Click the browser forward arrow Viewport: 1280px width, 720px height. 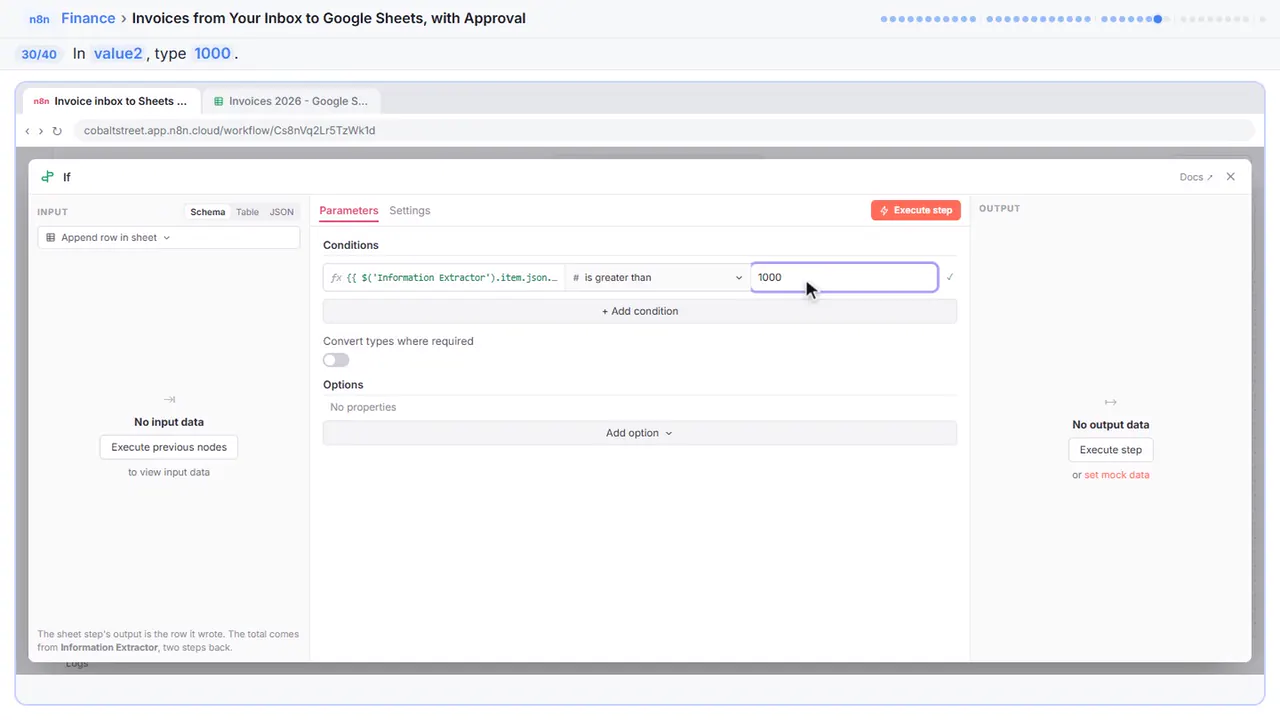click(x=41, y=131)
